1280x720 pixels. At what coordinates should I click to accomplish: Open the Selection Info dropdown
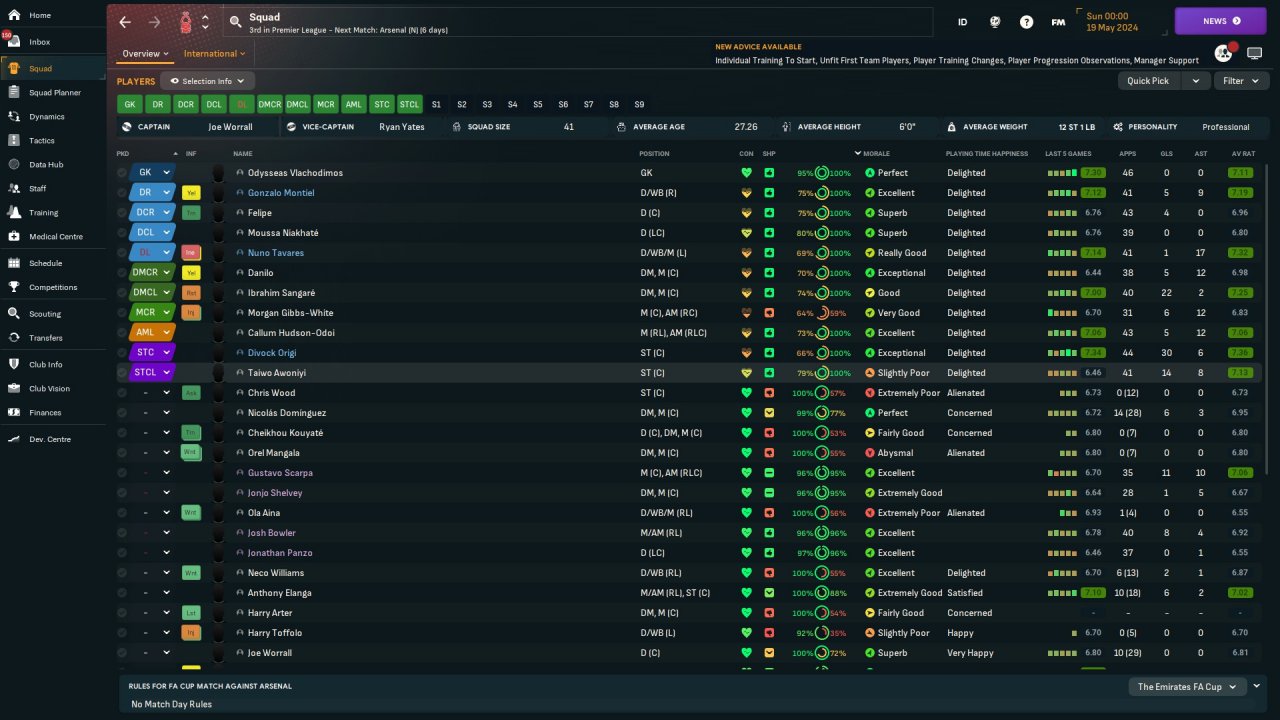click(208, 81)
